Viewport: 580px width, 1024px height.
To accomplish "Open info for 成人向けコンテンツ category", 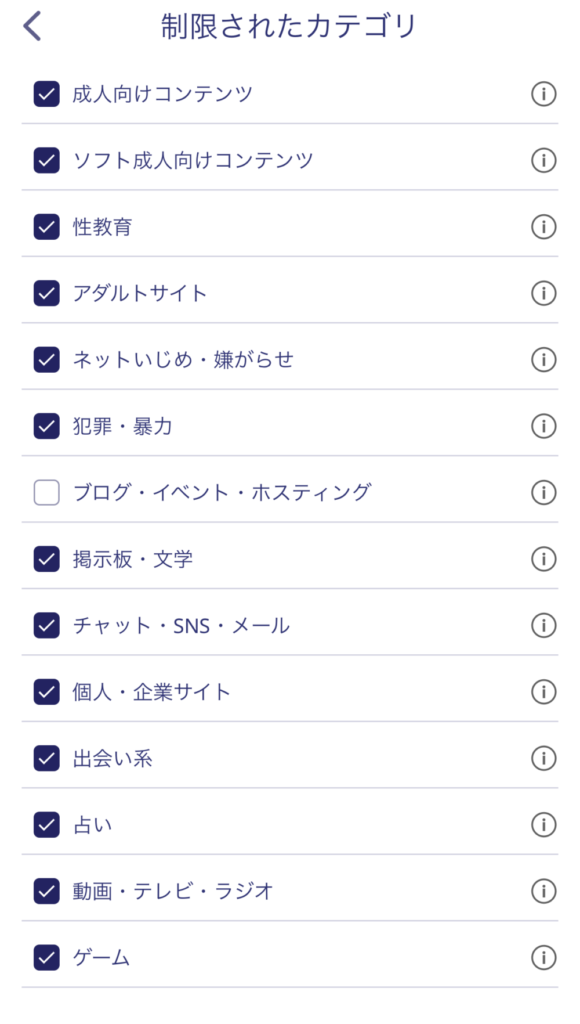I will pos(544,94).
